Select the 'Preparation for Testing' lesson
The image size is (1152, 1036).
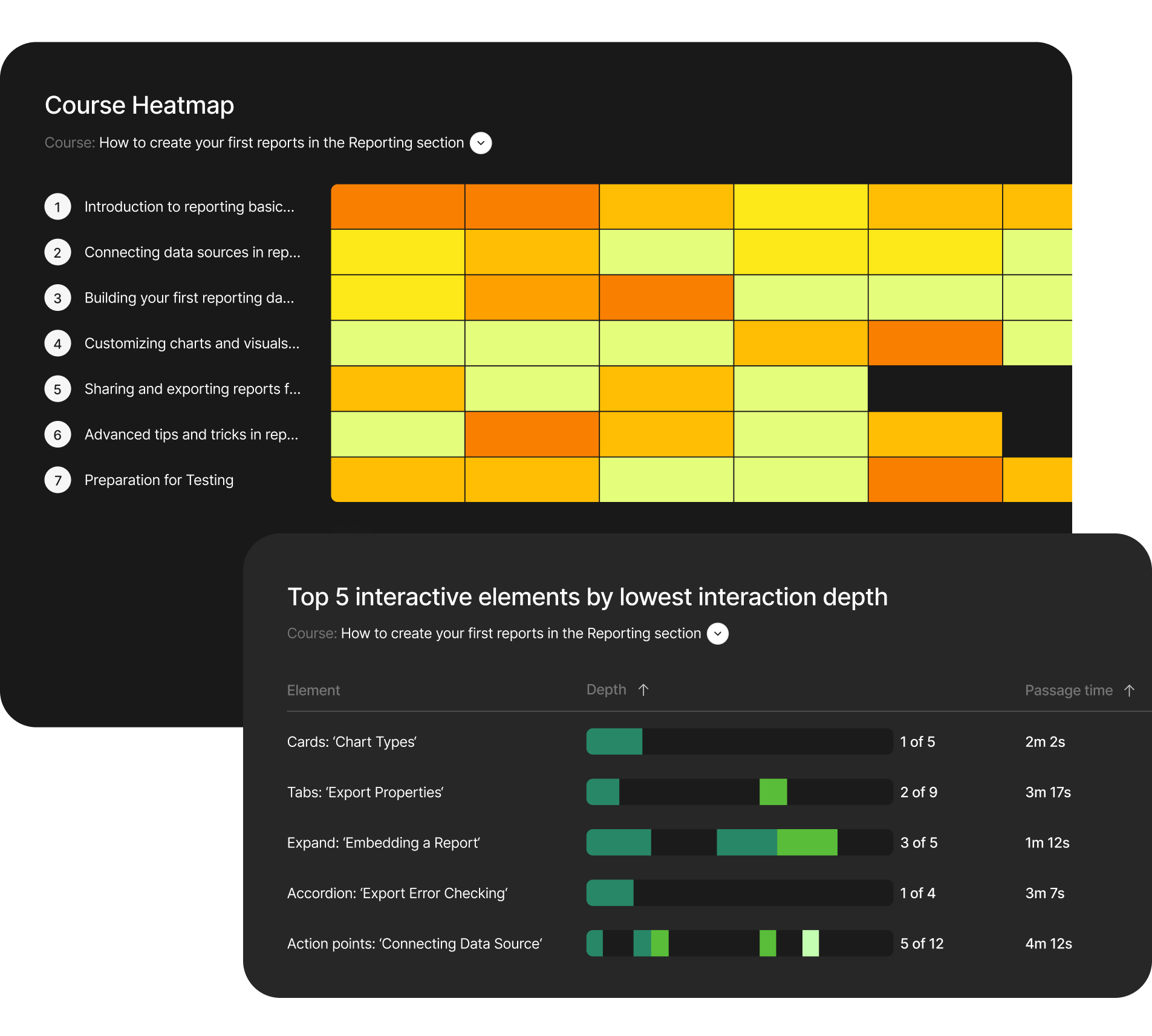coord(158,480)
